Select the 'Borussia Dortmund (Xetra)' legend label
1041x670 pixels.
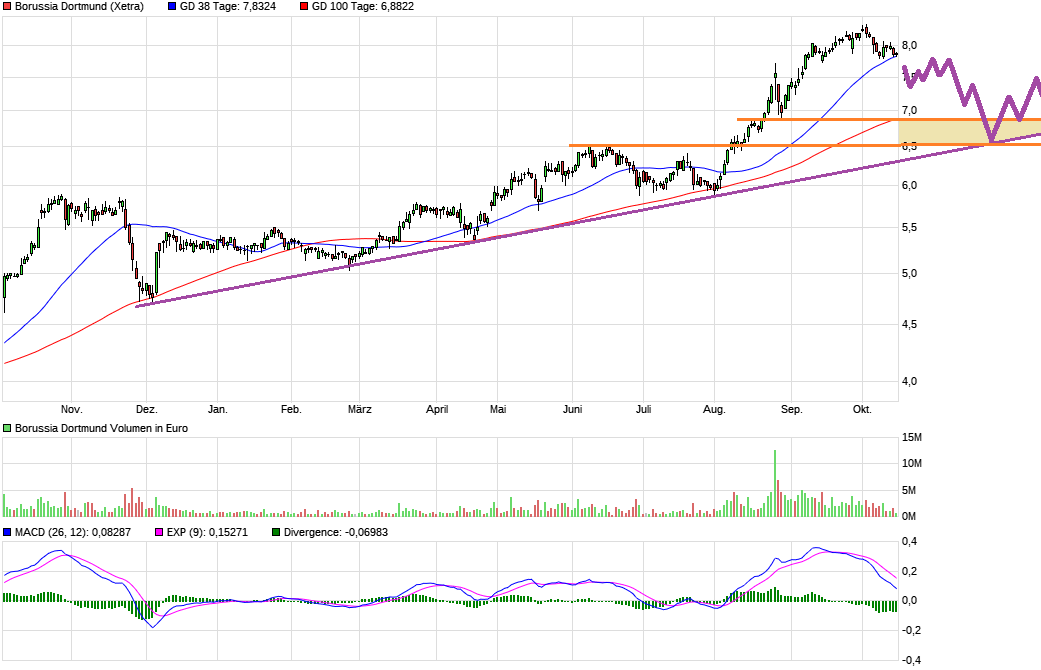(79, 6)
